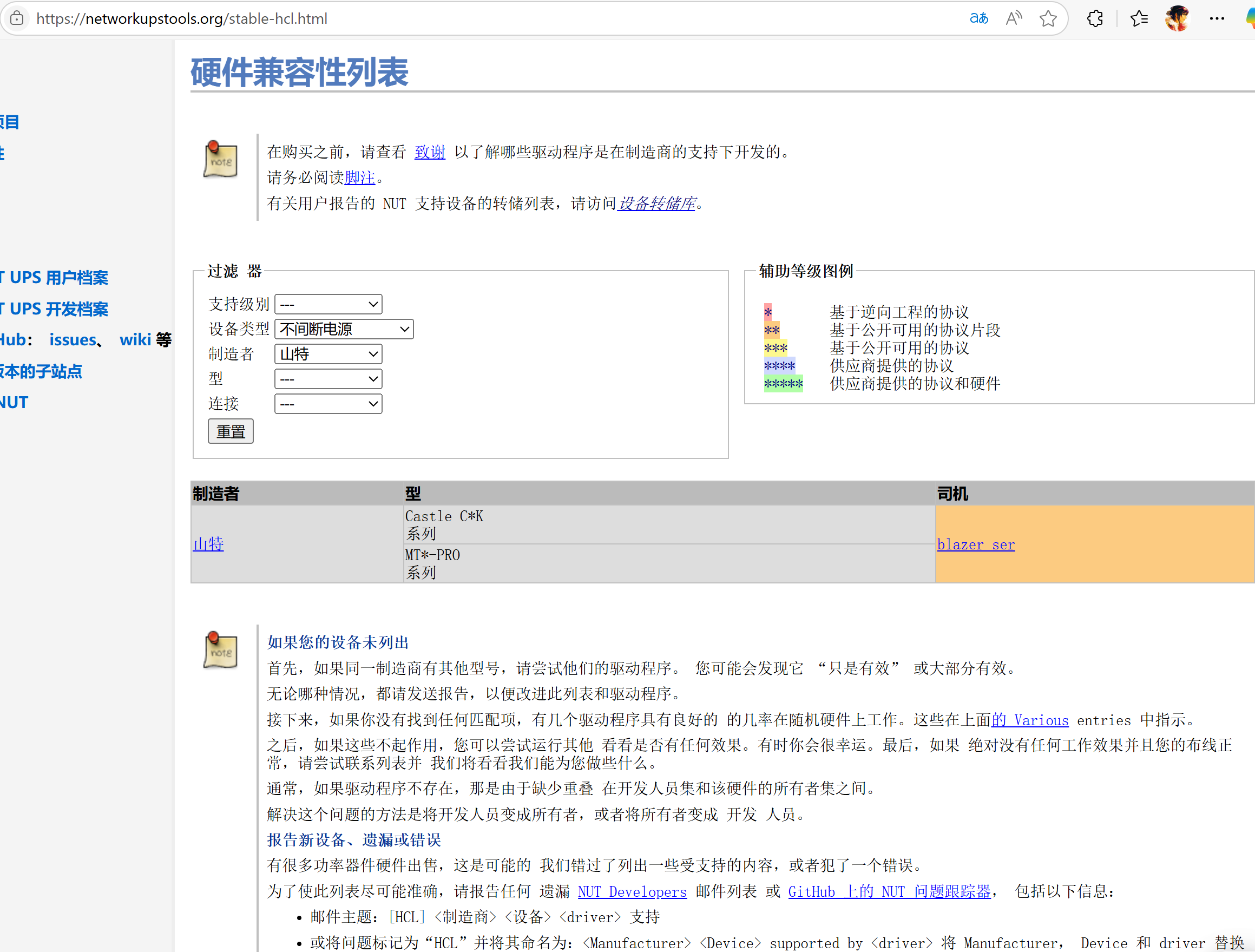Click the site lock icon in address bar
The image size is (1255, 952).
17,19
